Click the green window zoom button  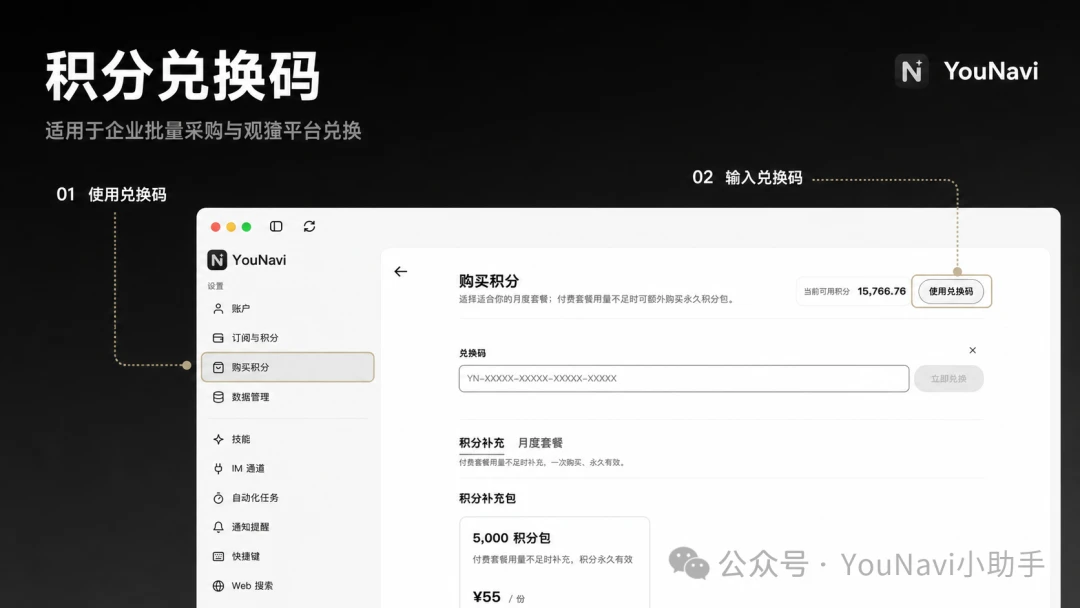[247, 227]
